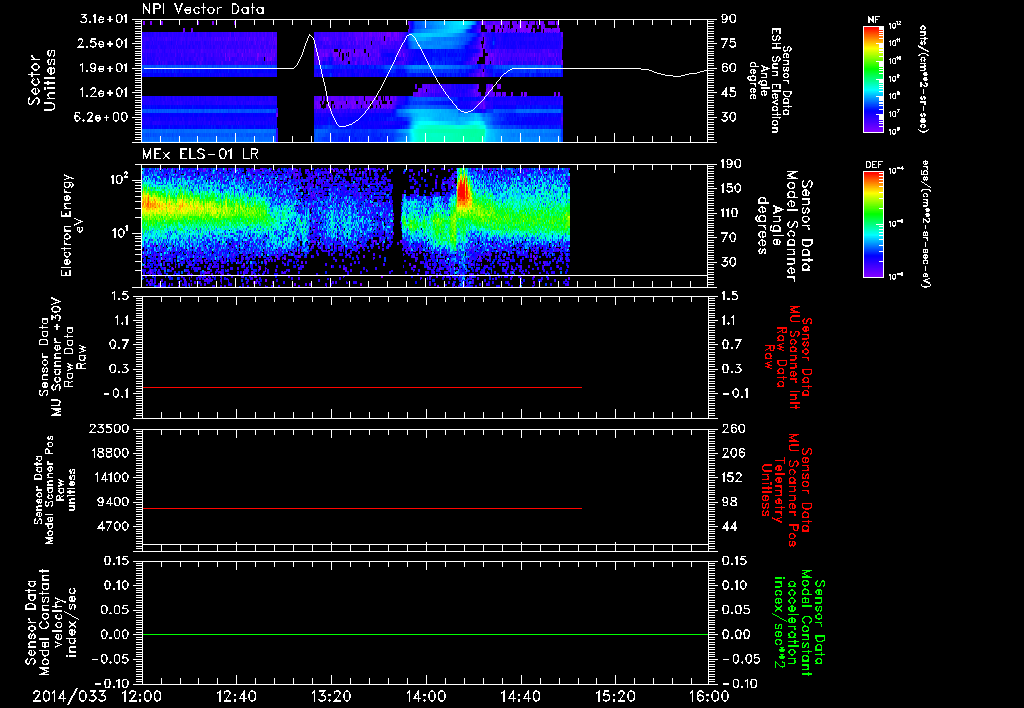Image resolution: width=1024 pixels, height=708 pixels.
Task: Select the red 'MU Scanner Pos Telemetry' label
Action: [x=787, y=490]
